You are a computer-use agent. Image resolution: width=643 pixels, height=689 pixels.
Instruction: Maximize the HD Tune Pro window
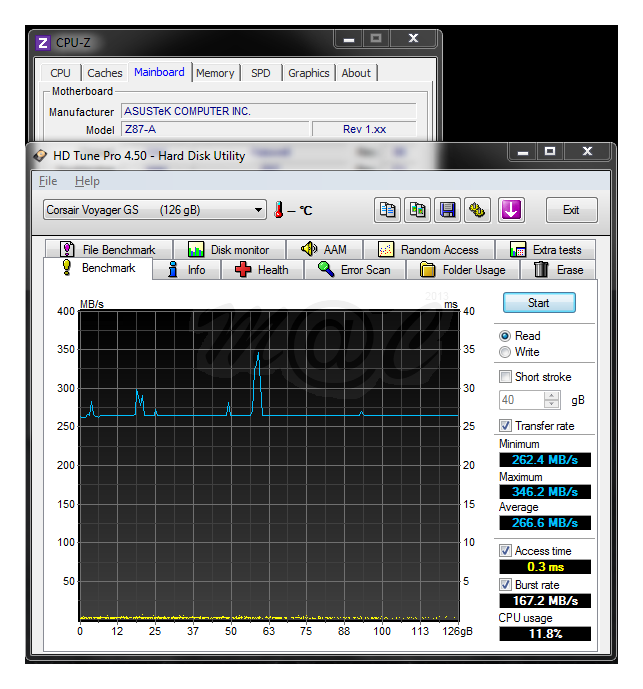pyautogui.click(x=550, y=152)
